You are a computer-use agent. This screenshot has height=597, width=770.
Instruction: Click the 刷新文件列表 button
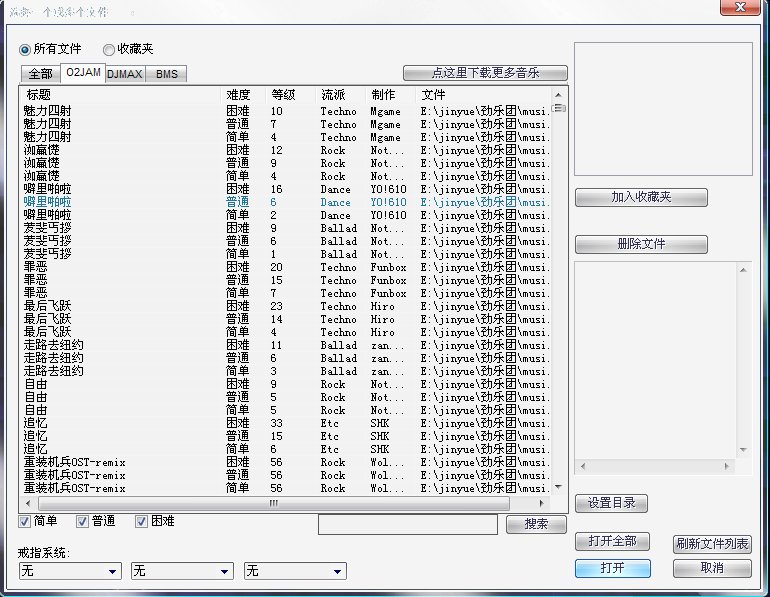(x=712, y=544)
